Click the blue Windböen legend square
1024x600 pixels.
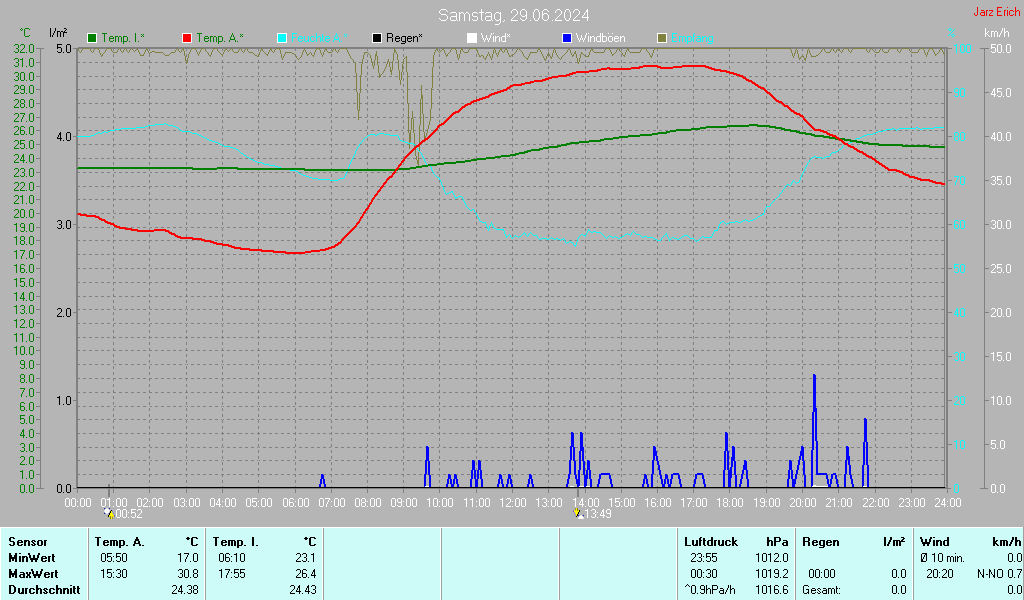[x=567, y=38]
